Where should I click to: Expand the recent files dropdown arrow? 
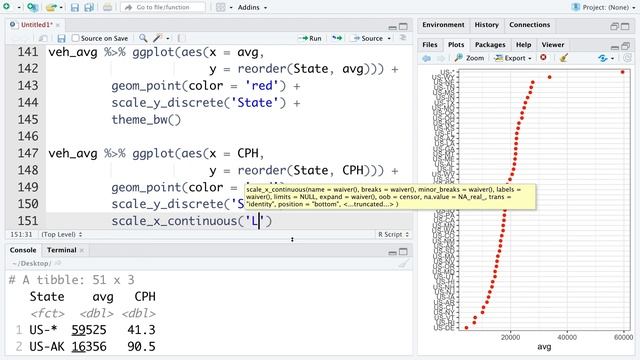coord(61,7)
